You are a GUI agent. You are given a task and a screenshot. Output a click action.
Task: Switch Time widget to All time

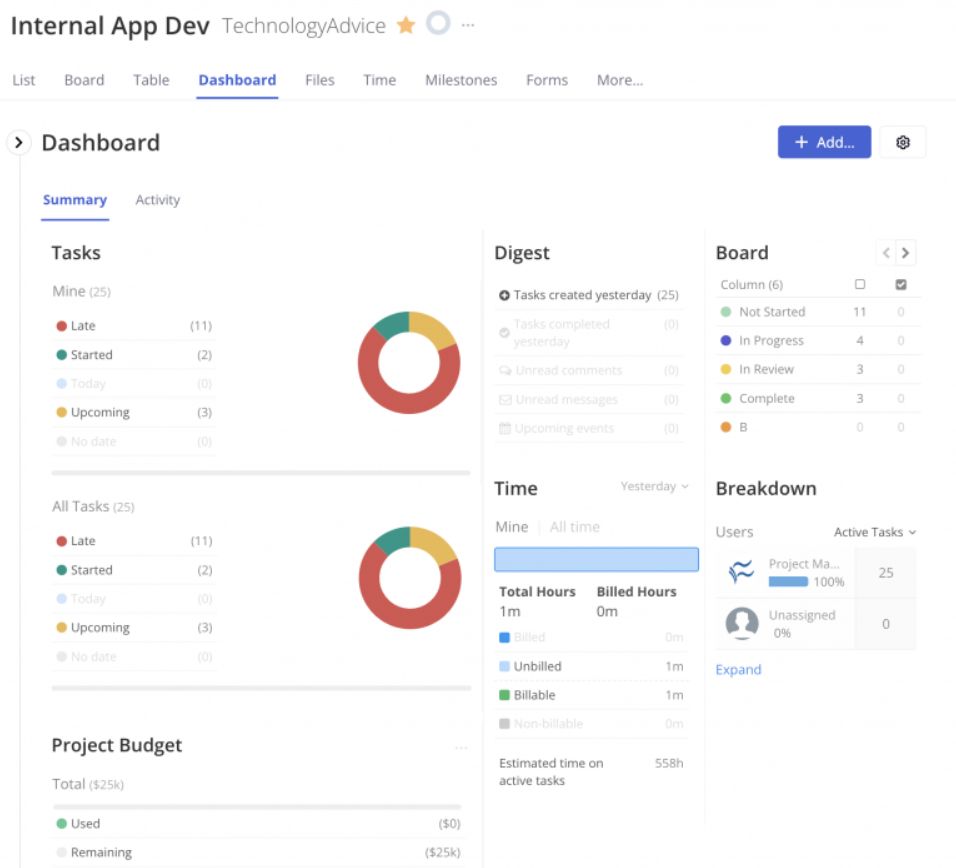pyautogui.click(x=575, y=527)
